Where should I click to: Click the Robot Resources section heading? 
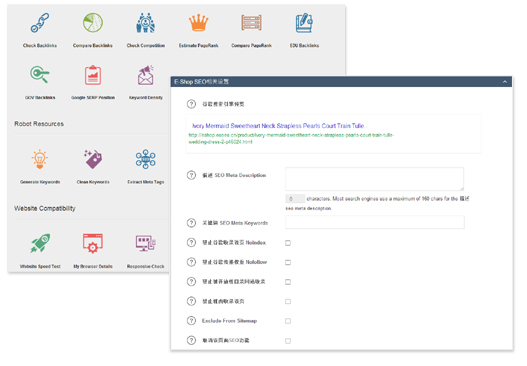click(x=39, y=124)
